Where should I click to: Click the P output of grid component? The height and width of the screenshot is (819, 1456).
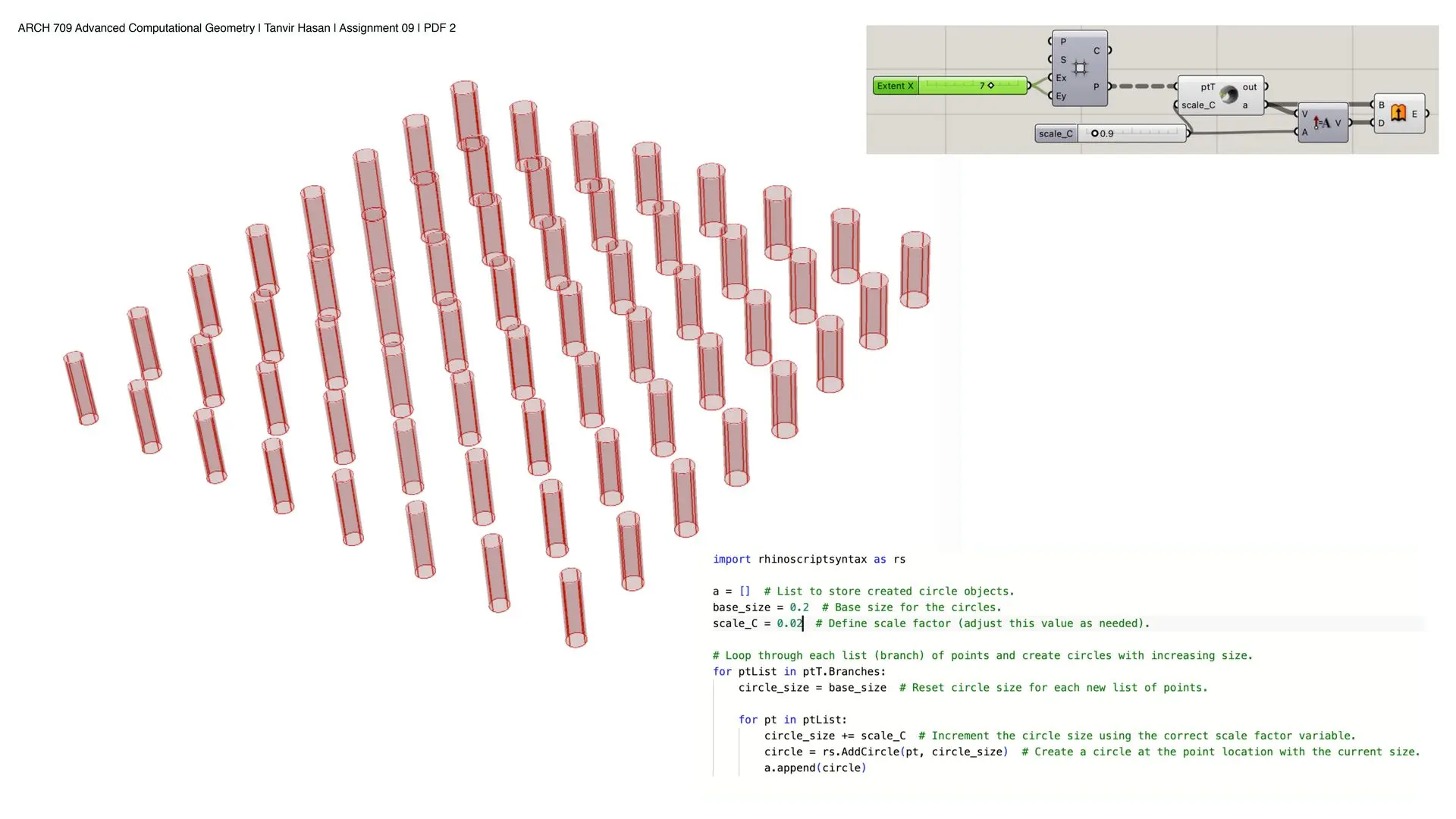pos(1096,87)
